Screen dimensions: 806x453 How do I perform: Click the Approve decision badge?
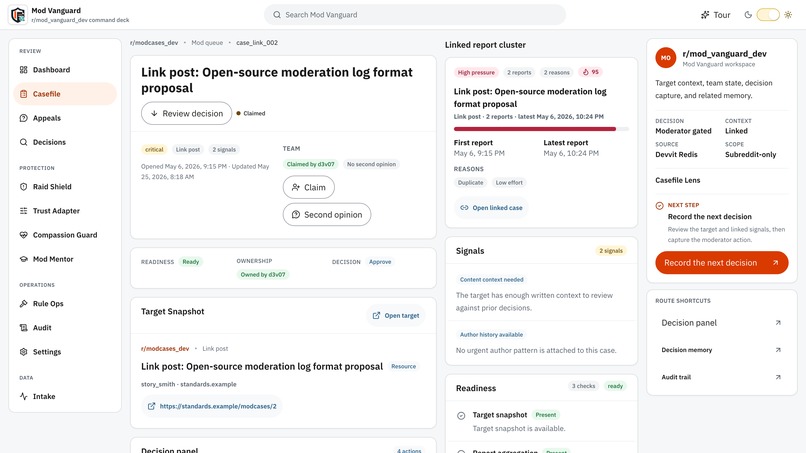point(380,262)
